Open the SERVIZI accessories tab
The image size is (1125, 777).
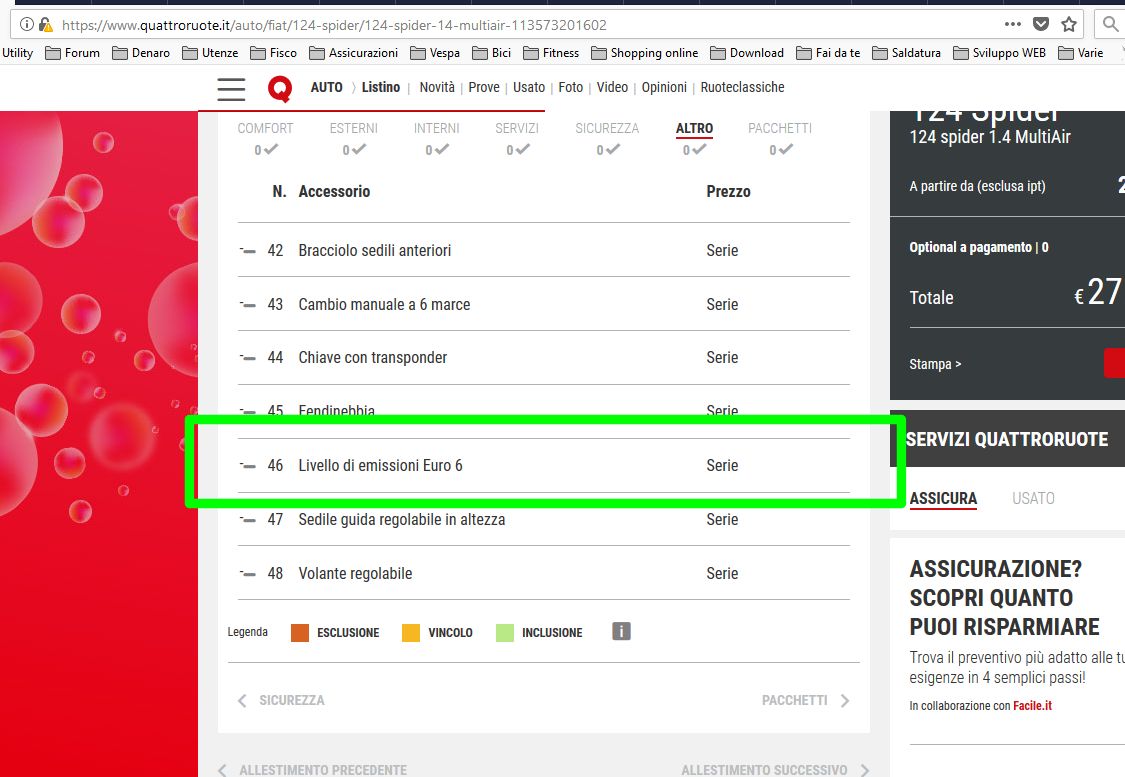[517, 128]
